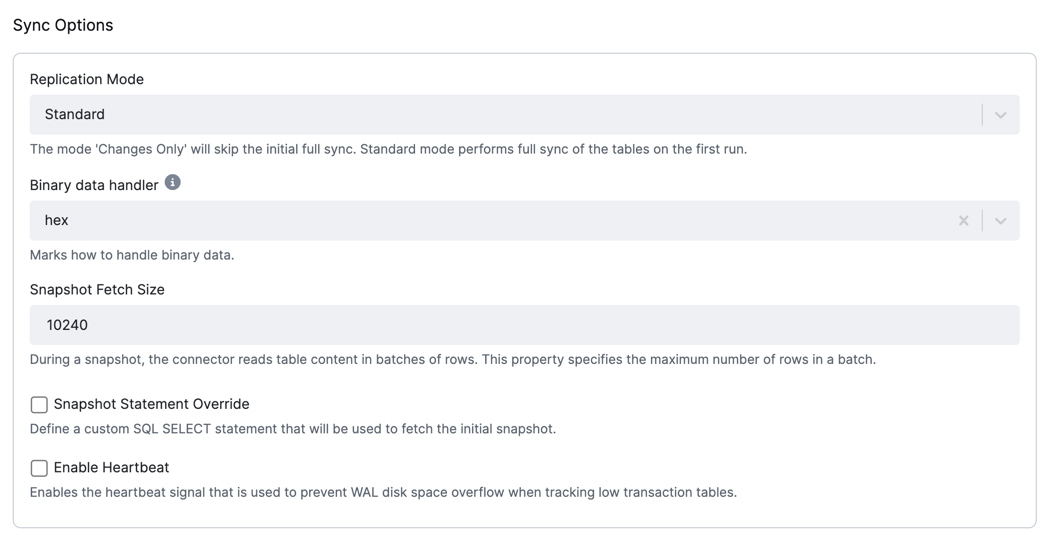Image resolution: width=1049 pixels, height=548 pixels.
Task: Focus the Snapshot Fetch Size field showing 10240
Action: pyautogui.click(x=524, y=325)
